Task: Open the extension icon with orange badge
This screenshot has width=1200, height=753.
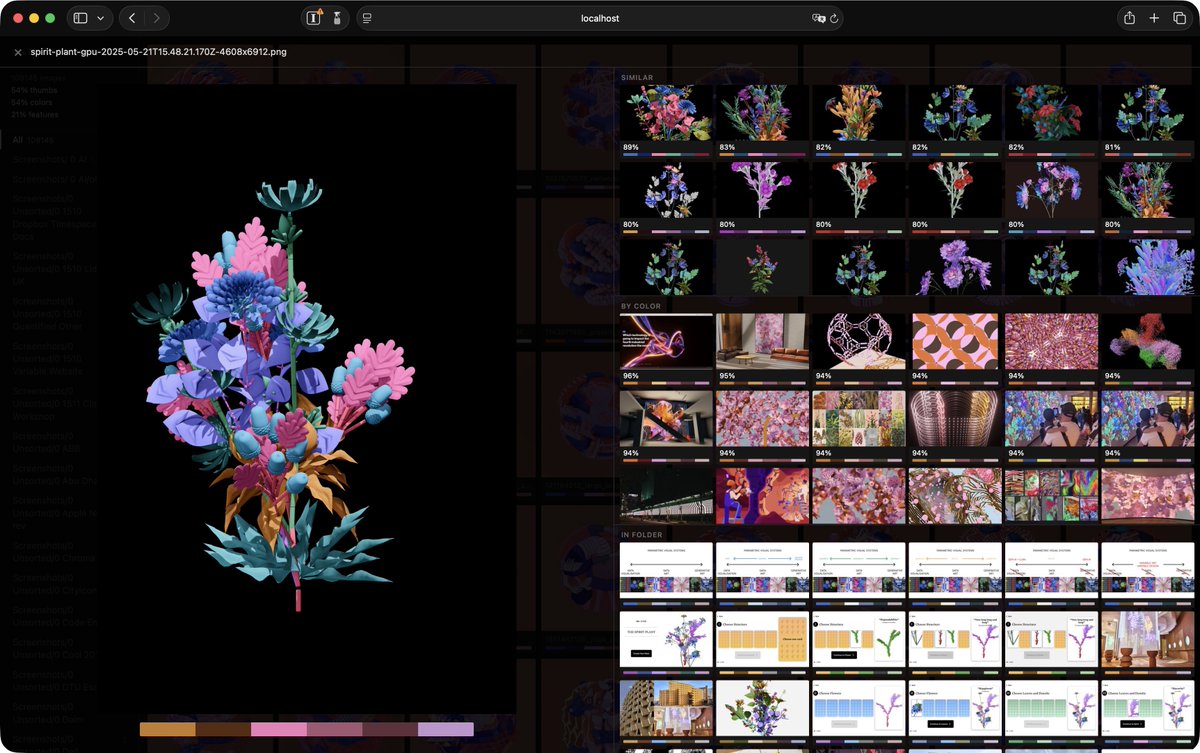Action: pyautogui.click(x=314, y=18)
